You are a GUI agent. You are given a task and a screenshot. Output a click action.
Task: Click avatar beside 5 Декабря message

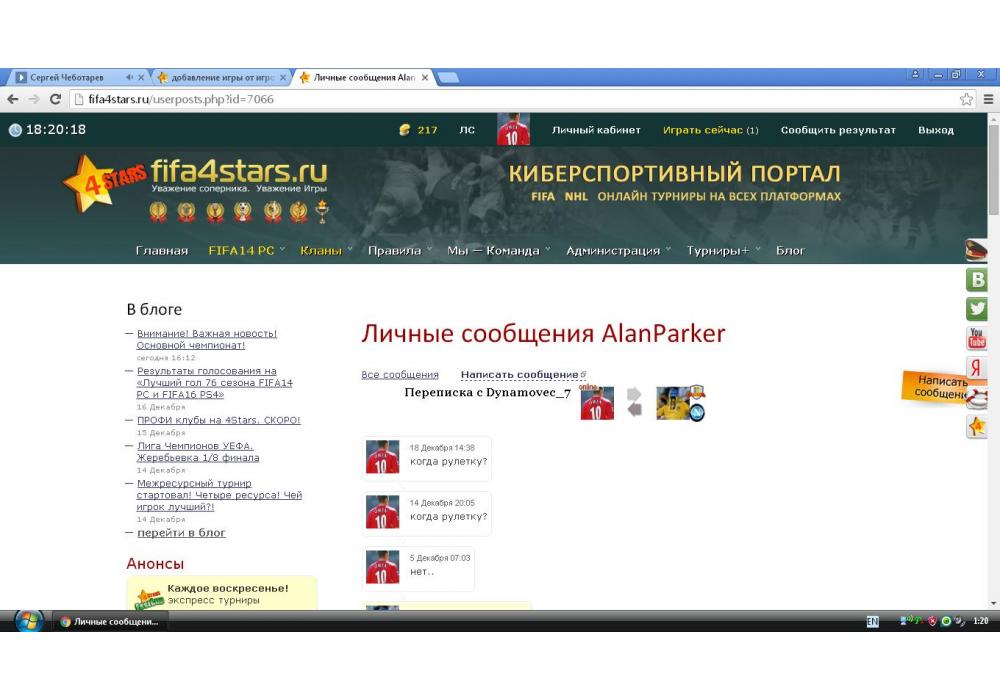coord(383,567)
